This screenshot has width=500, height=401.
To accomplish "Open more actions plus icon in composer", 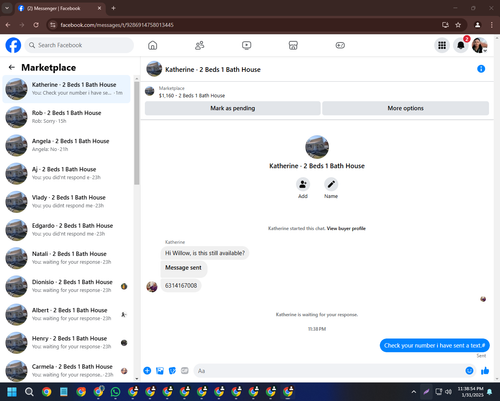I will point(147,371).
